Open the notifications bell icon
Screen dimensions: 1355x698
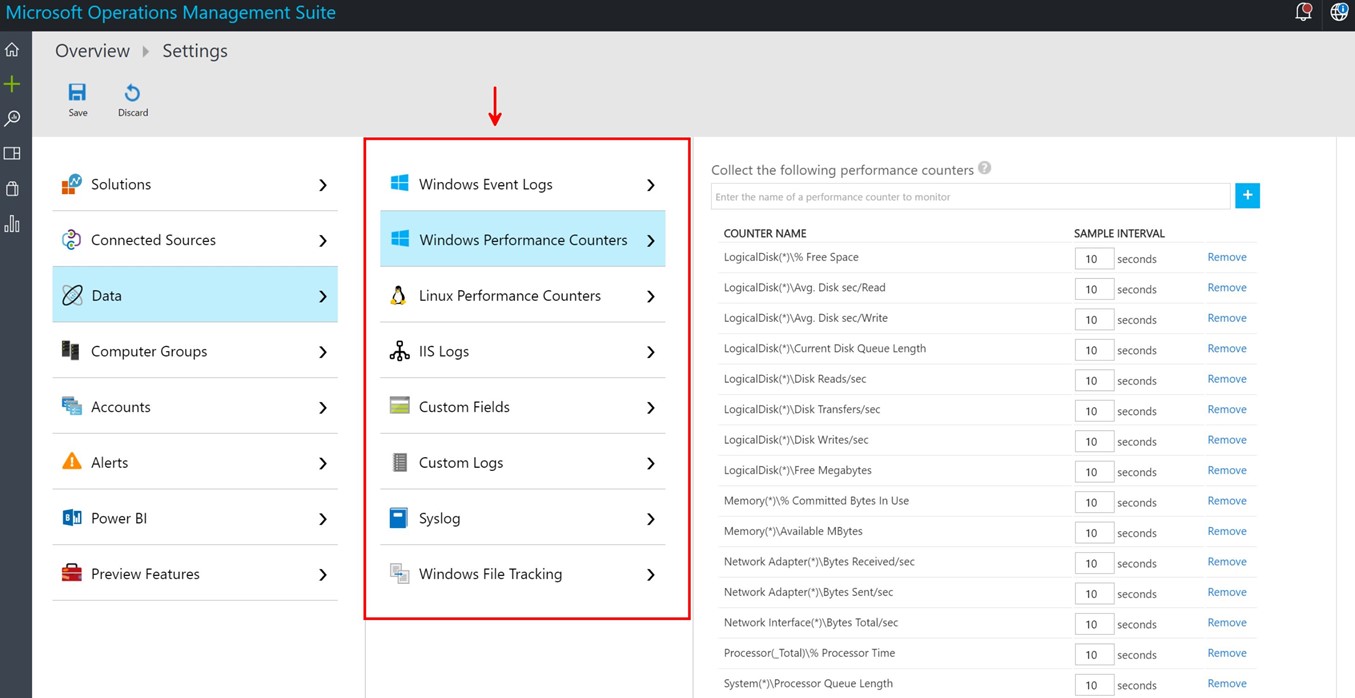(1303, 12)
